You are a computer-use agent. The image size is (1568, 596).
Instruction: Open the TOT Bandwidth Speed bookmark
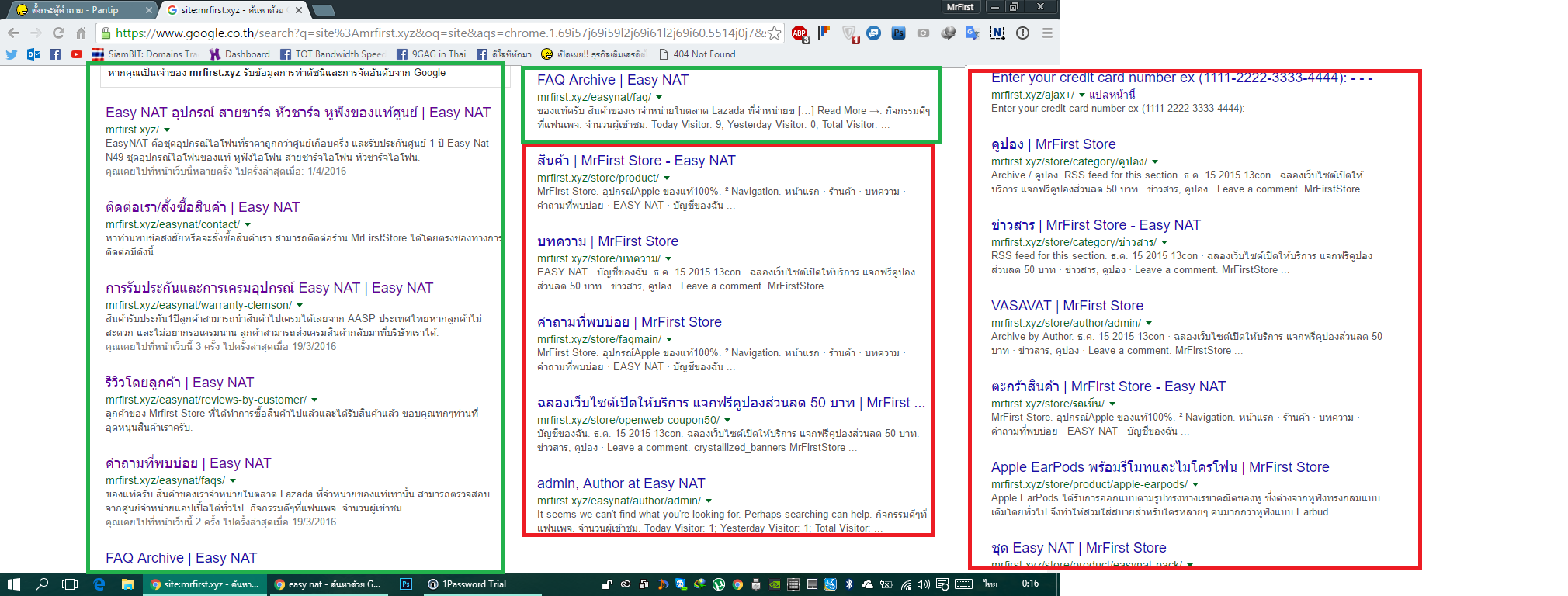[x=332, y=54]
